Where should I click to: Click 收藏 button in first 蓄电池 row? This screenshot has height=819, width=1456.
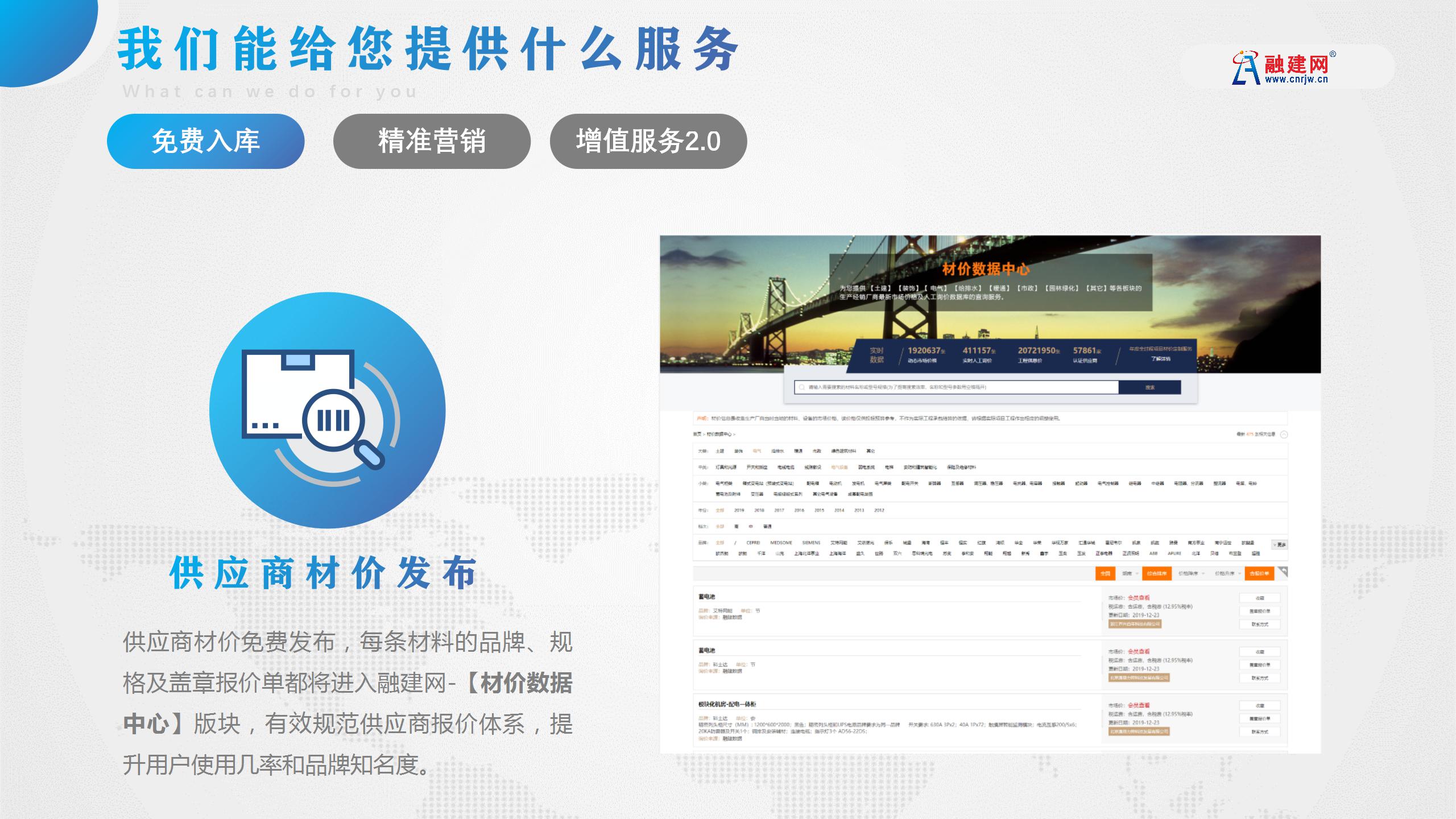click(x=1260, y=598)
